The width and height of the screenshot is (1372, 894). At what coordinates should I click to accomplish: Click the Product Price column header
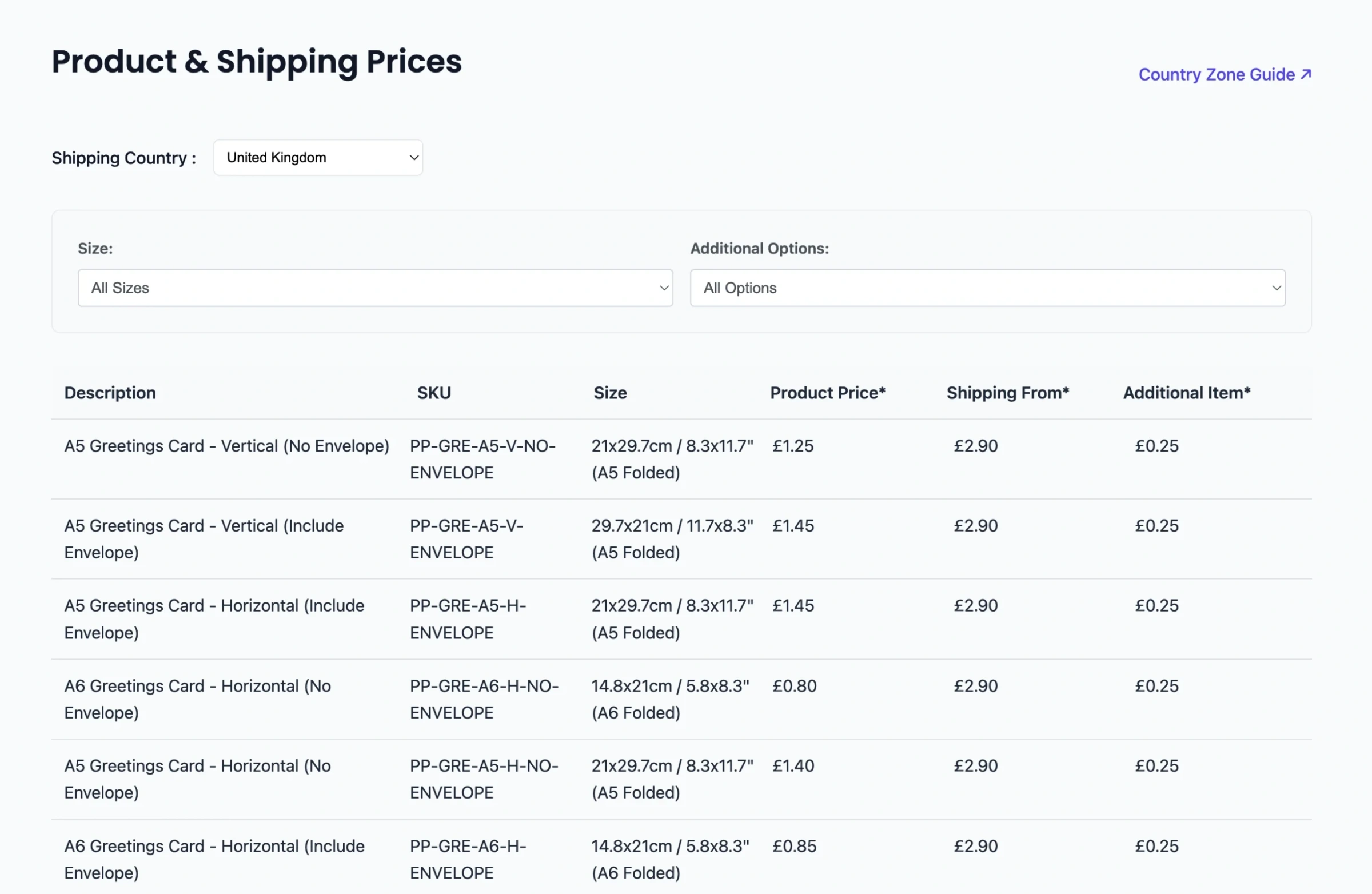pos(828,393)
